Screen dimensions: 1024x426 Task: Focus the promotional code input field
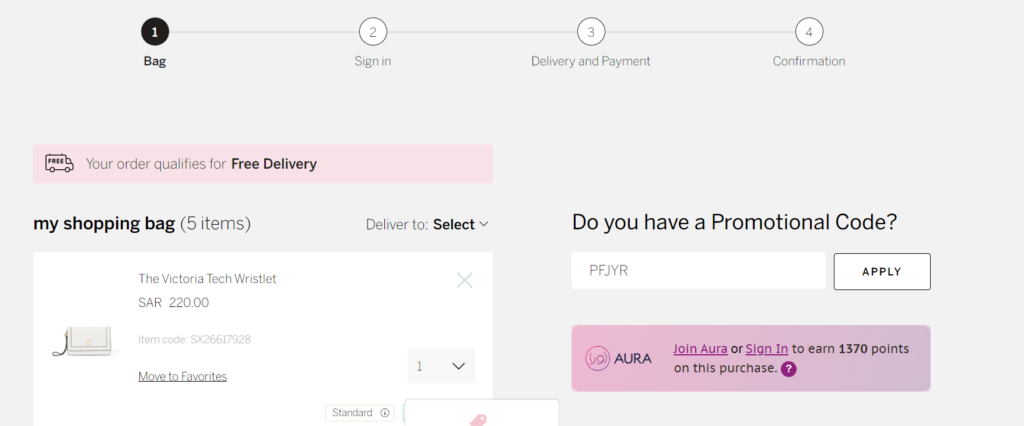coord(698,270)
